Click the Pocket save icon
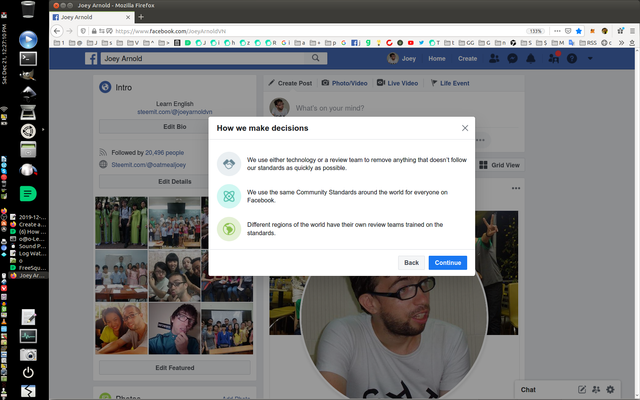640x400 pixels. 568,31
